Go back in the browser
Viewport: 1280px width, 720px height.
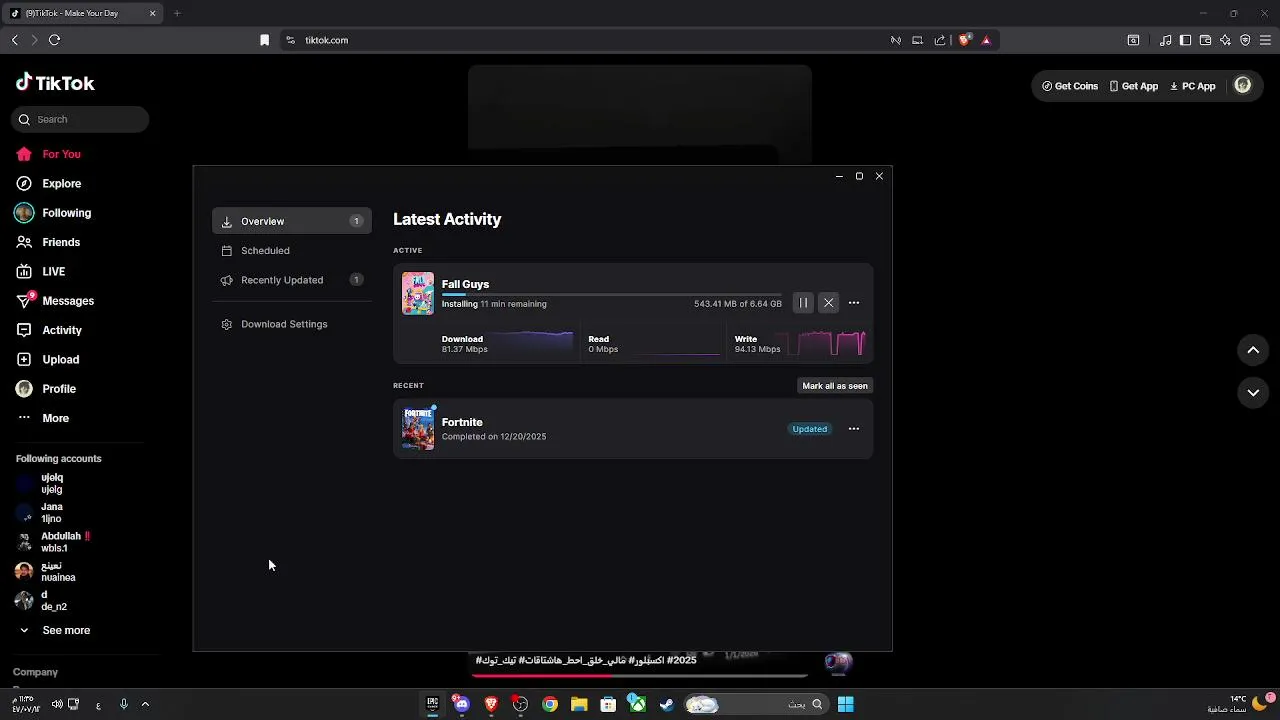pos(14,40)
